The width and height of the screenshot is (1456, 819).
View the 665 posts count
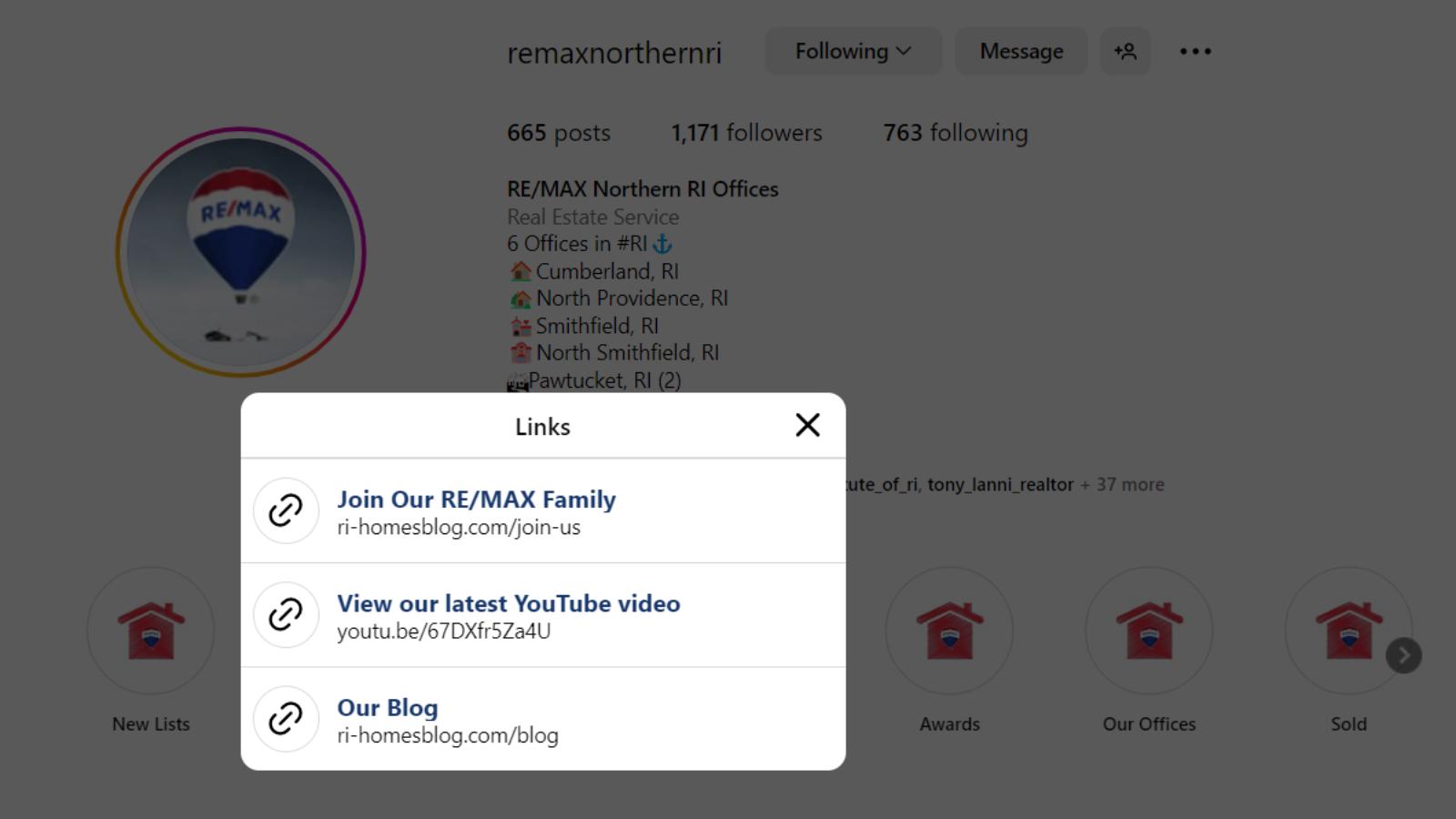pyautogui.click(x=558, y=133)
